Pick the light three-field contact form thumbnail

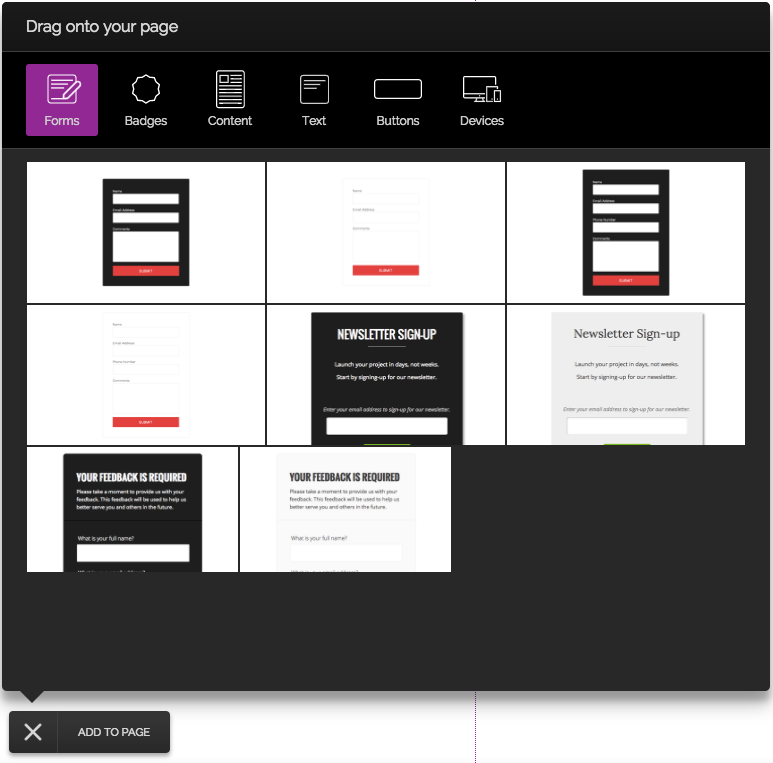point(386,232)
